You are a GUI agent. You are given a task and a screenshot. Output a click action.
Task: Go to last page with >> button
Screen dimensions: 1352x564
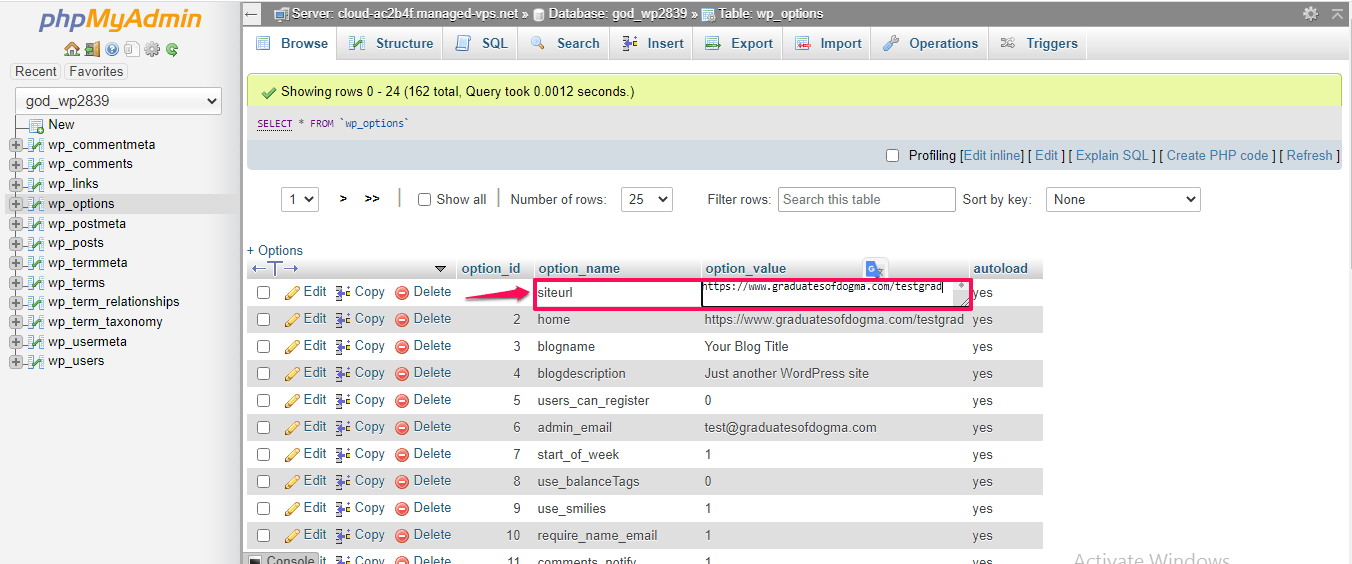tap(372, 199)
